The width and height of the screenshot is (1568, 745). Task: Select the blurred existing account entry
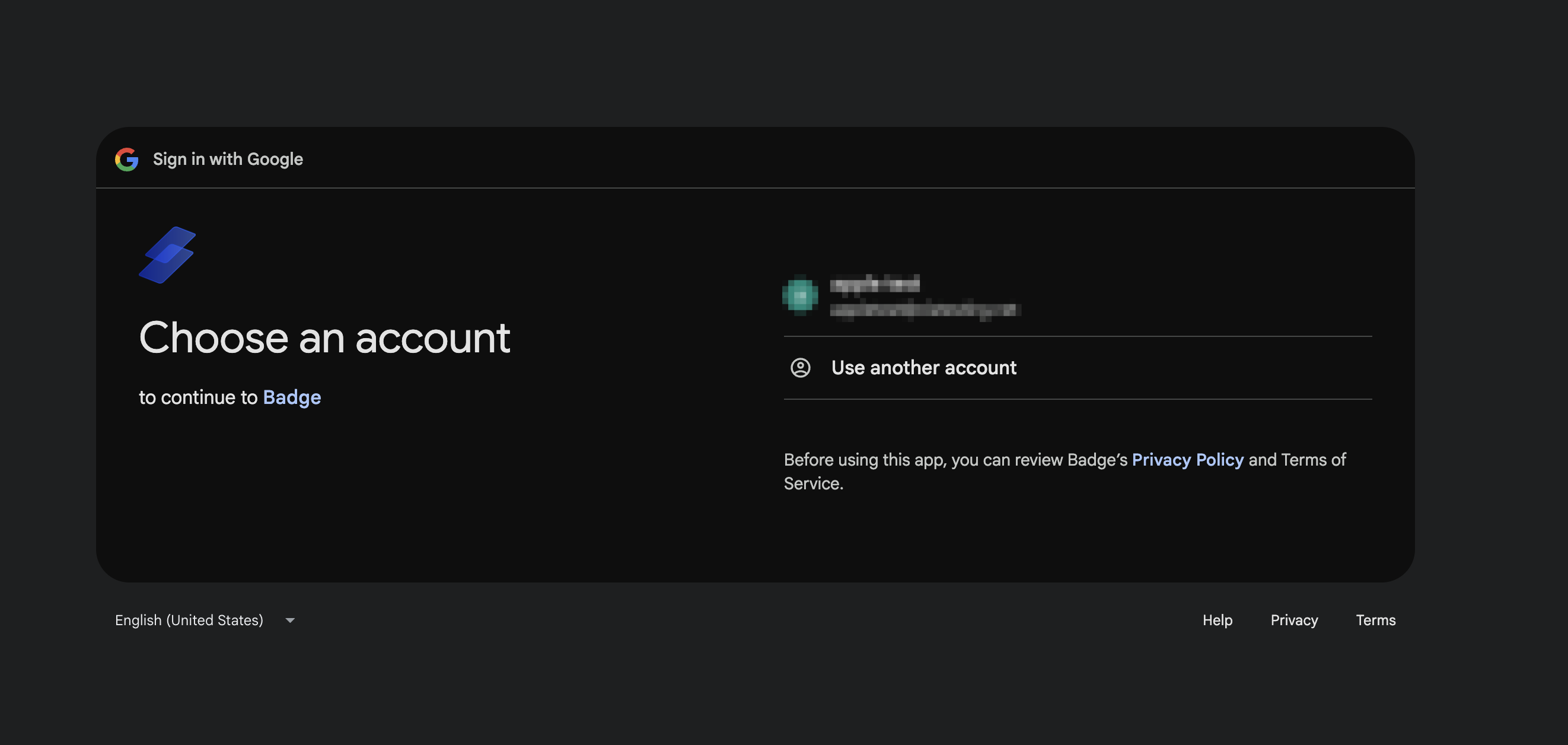1078,296
